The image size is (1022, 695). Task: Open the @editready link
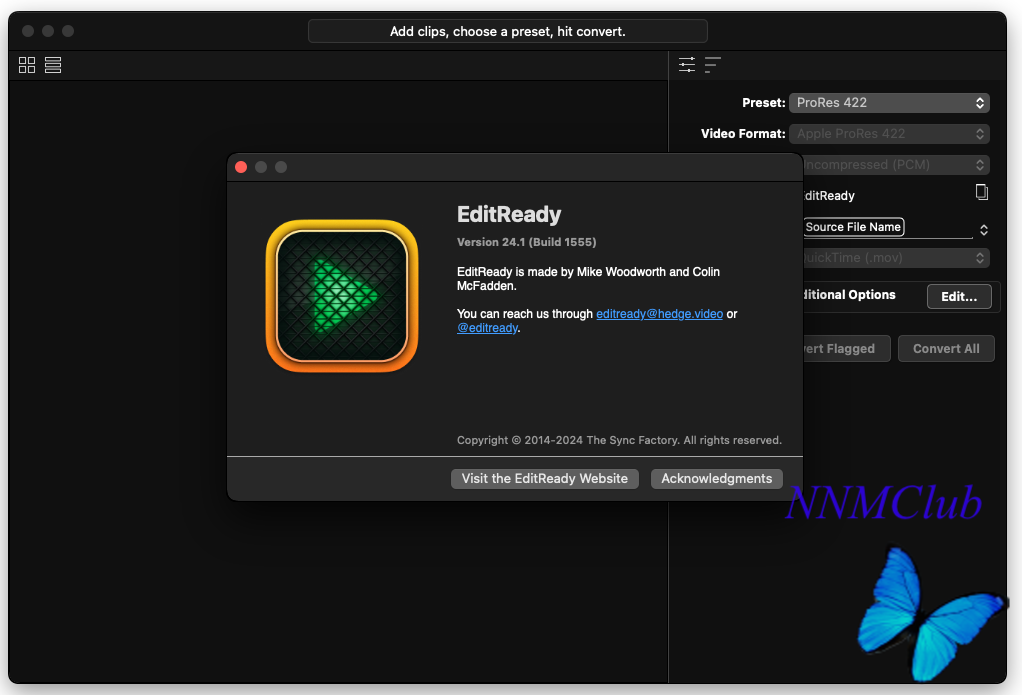488,328
